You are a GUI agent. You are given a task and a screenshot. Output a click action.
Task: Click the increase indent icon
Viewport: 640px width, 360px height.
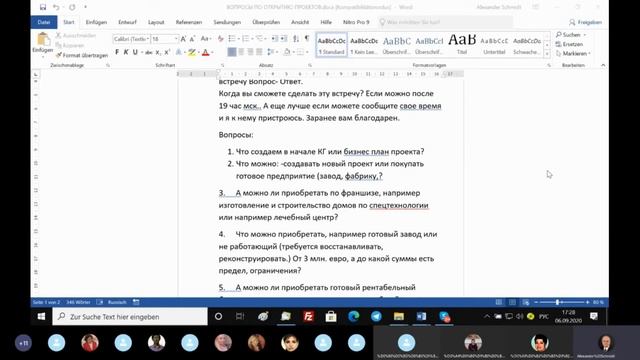(x=284, y=39)
